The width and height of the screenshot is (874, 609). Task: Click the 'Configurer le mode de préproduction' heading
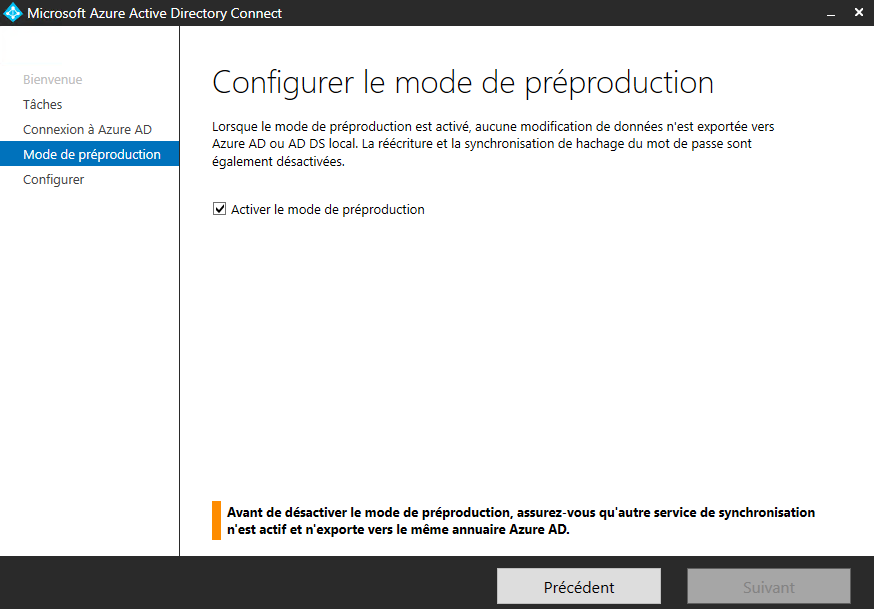click(x=463, y=82)
